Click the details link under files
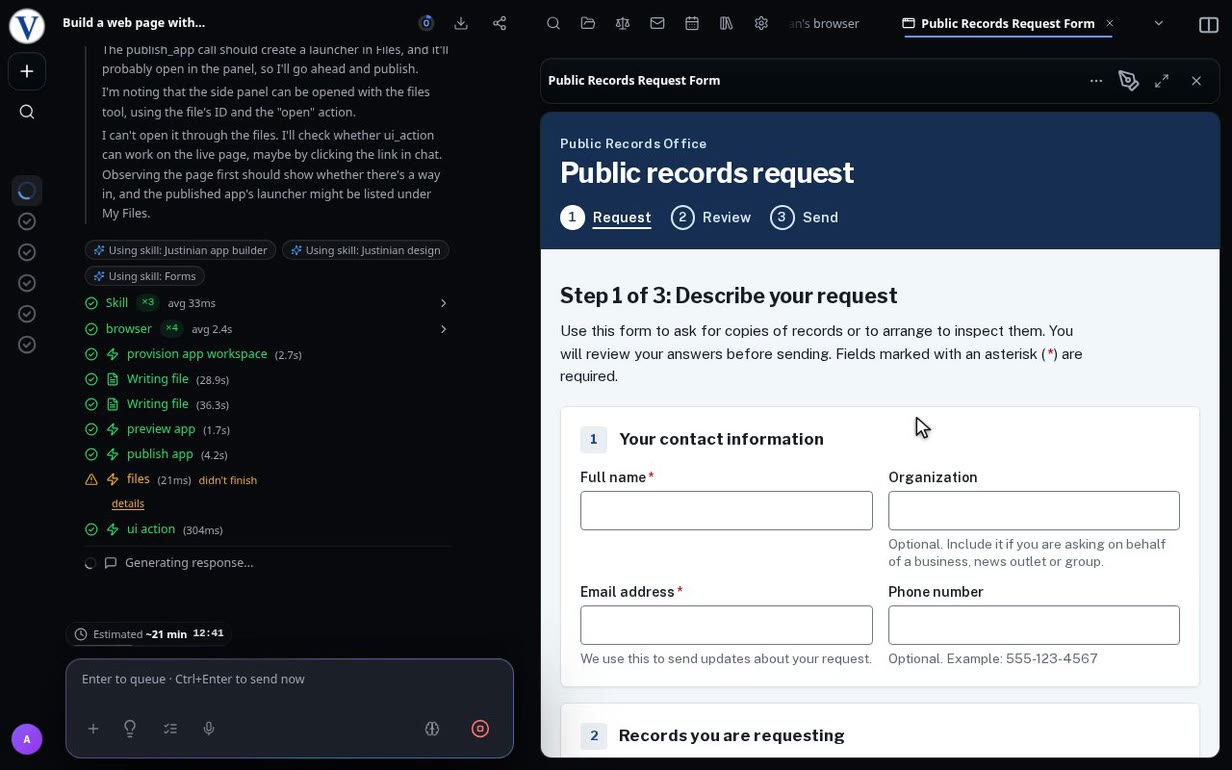Viewport: 1232px width, 770px height. coord(128,504)
